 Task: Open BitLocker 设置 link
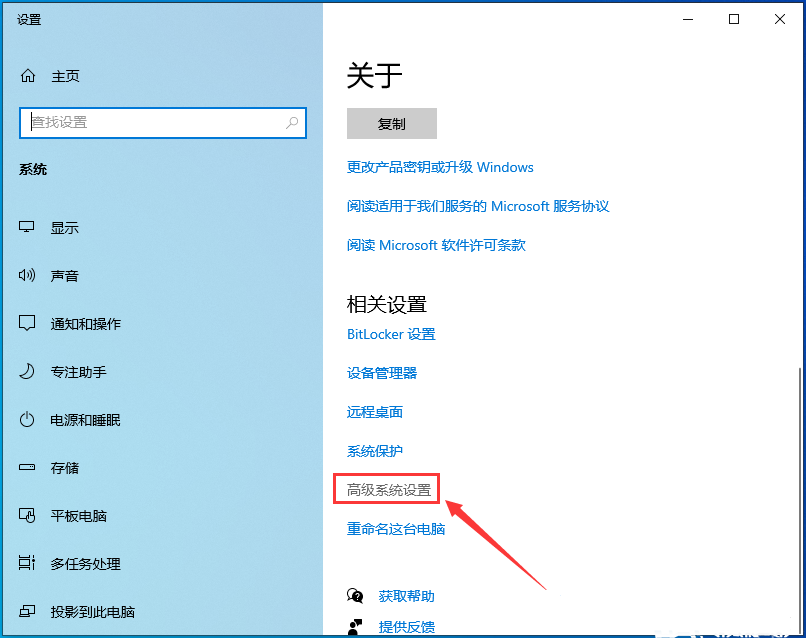click(x=391, y=334)
